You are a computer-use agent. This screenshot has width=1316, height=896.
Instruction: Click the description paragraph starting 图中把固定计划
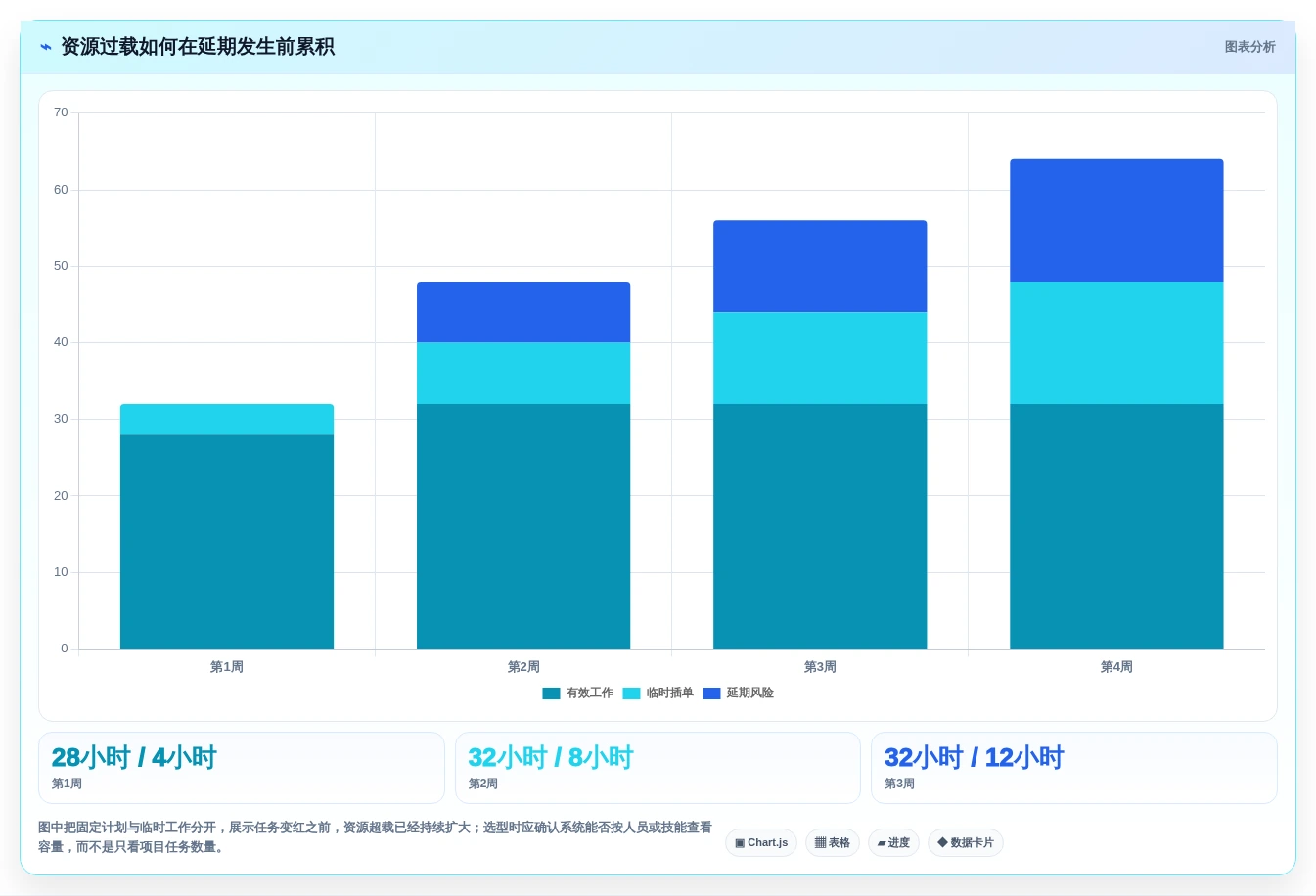tap(376, 837)
